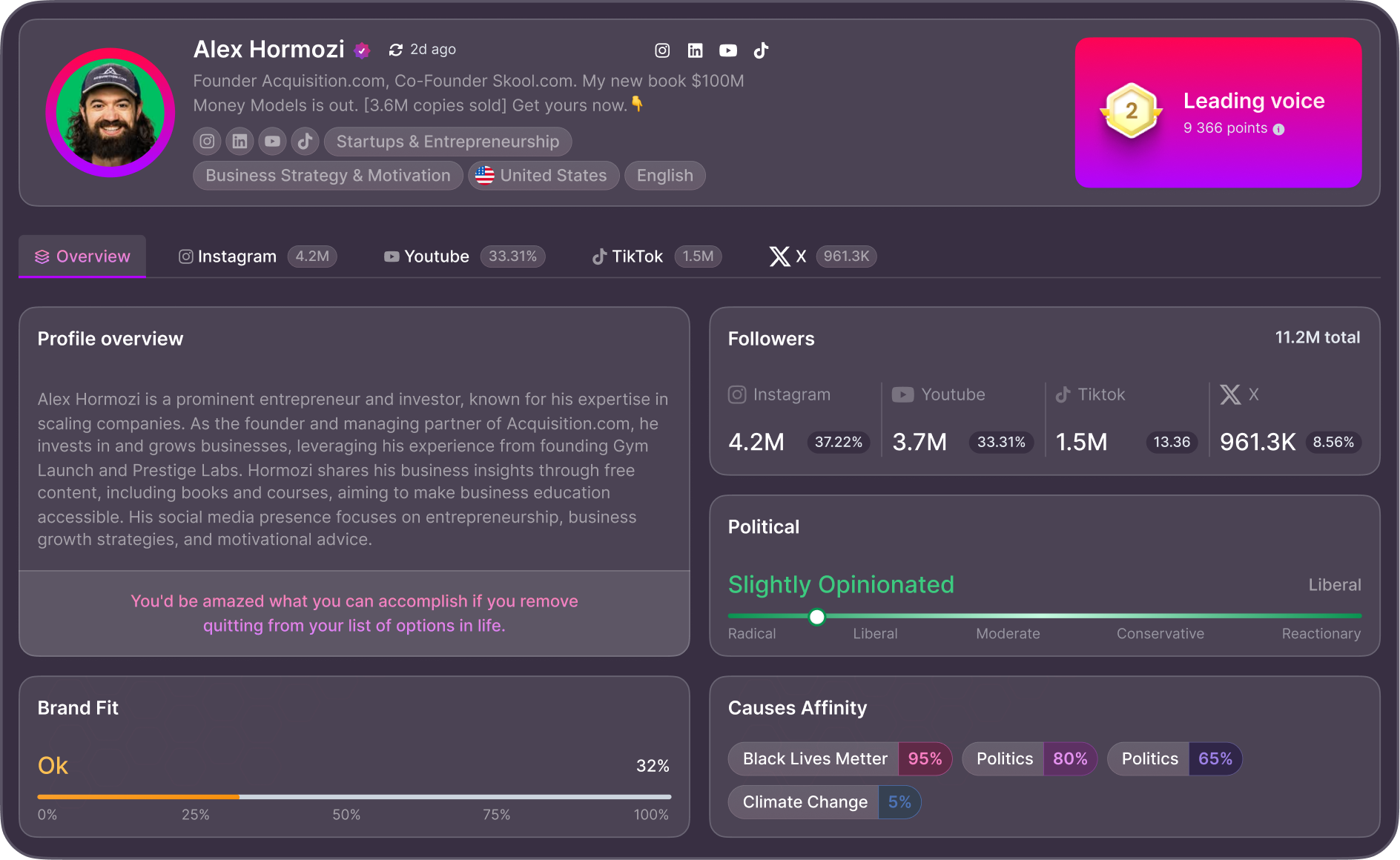The image size is (1400, 860).
Task: Open the Overview tab
Action: tap(82, 257)
